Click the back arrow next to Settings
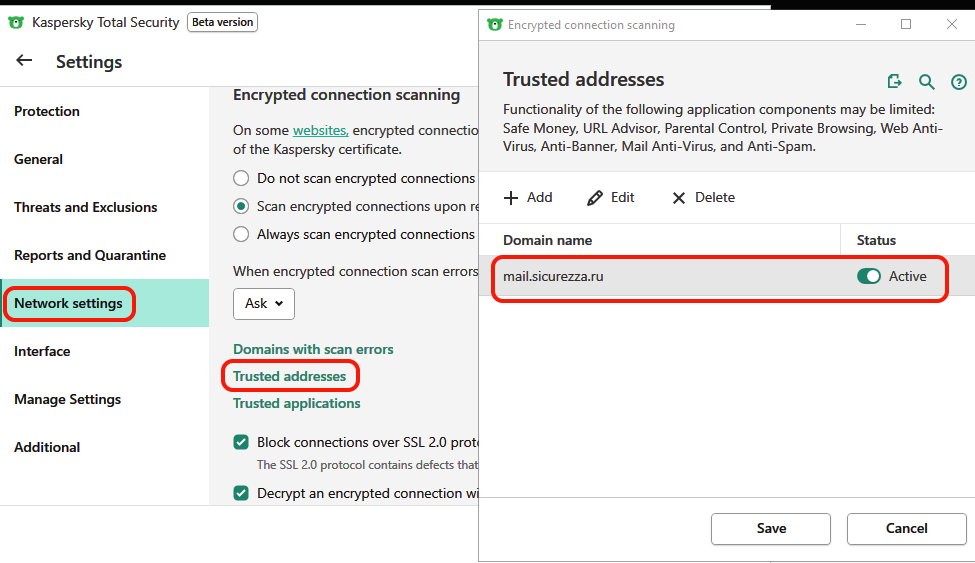This screenshot has height=563, width=975. tap(24, 61)
